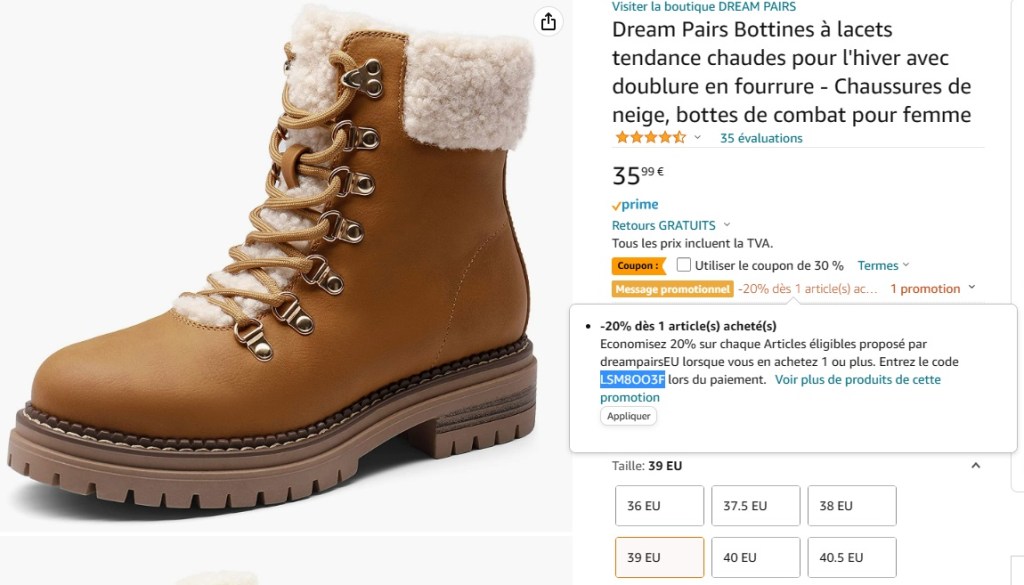The image size is (1024, 585).
Task: Click the star rating icons
Action: click(x=650, y=138)
